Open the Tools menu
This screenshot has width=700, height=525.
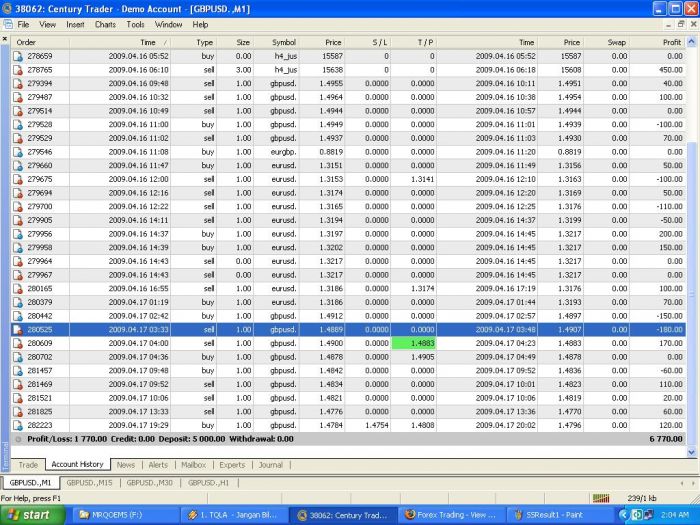[x=135, y=24]
